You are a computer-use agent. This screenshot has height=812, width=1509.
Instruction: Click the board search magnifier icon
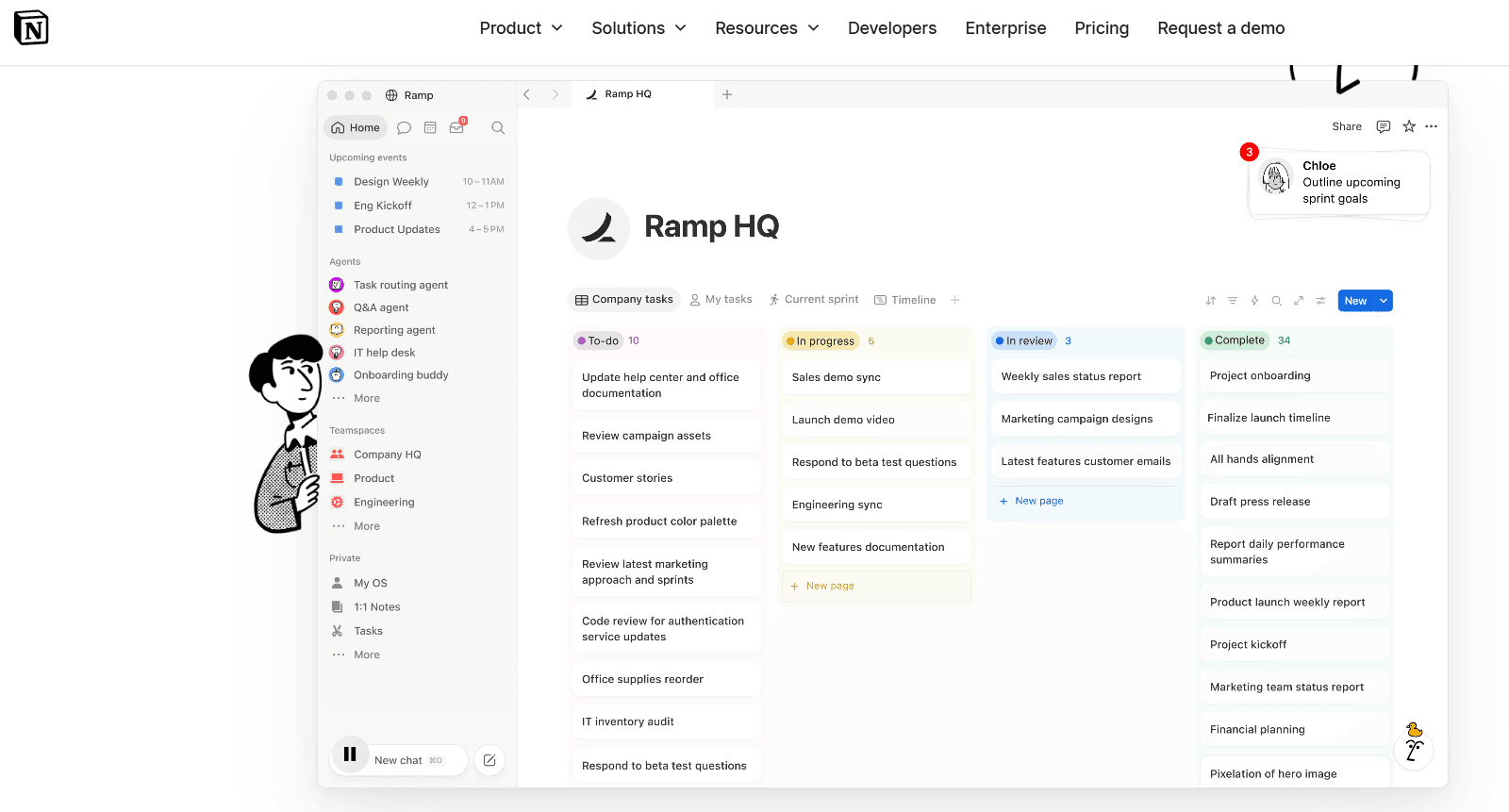(x=1276, y=301)
